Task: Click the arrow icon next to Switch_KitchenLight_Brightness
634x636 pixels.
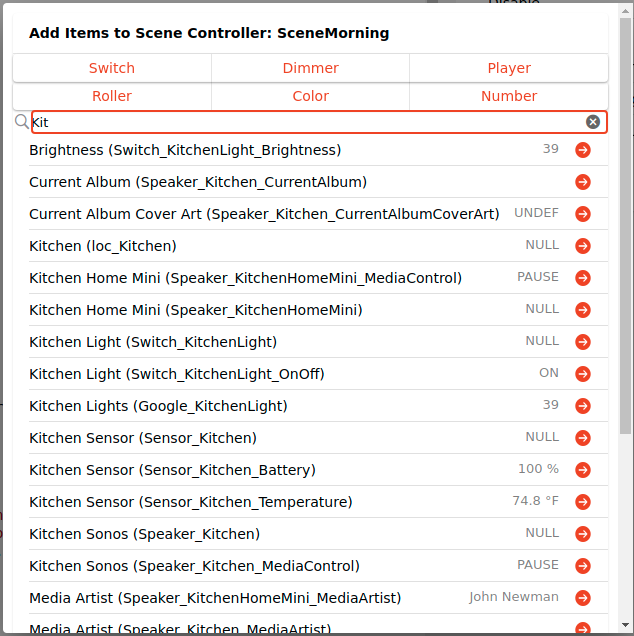Action: click(x=583, y=150)
